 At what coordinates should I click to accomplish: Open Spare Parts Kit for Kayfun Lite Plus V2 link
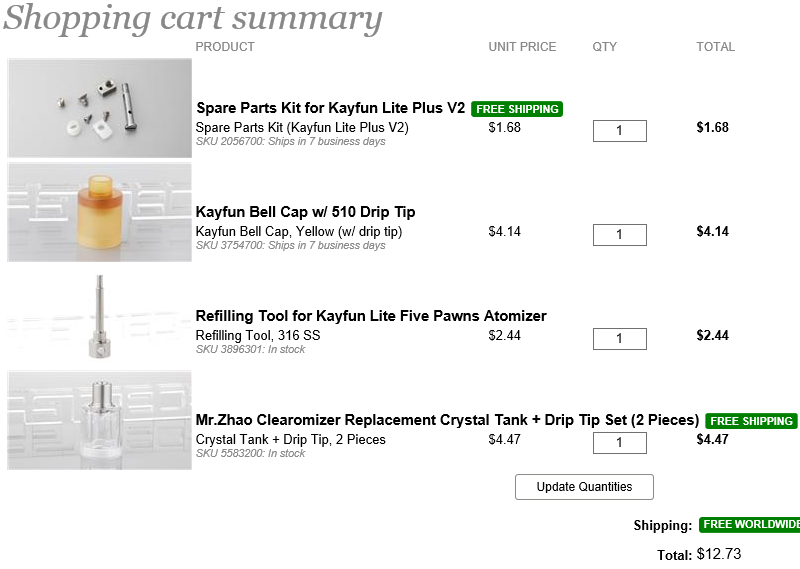pos(330,108)
